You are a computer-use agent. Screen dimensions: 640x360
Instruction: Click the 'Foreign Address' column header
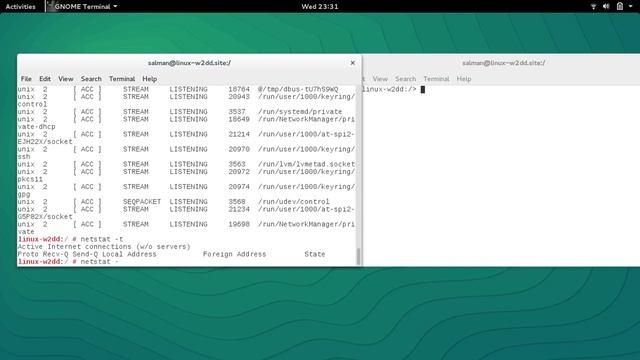coord(234,254)
